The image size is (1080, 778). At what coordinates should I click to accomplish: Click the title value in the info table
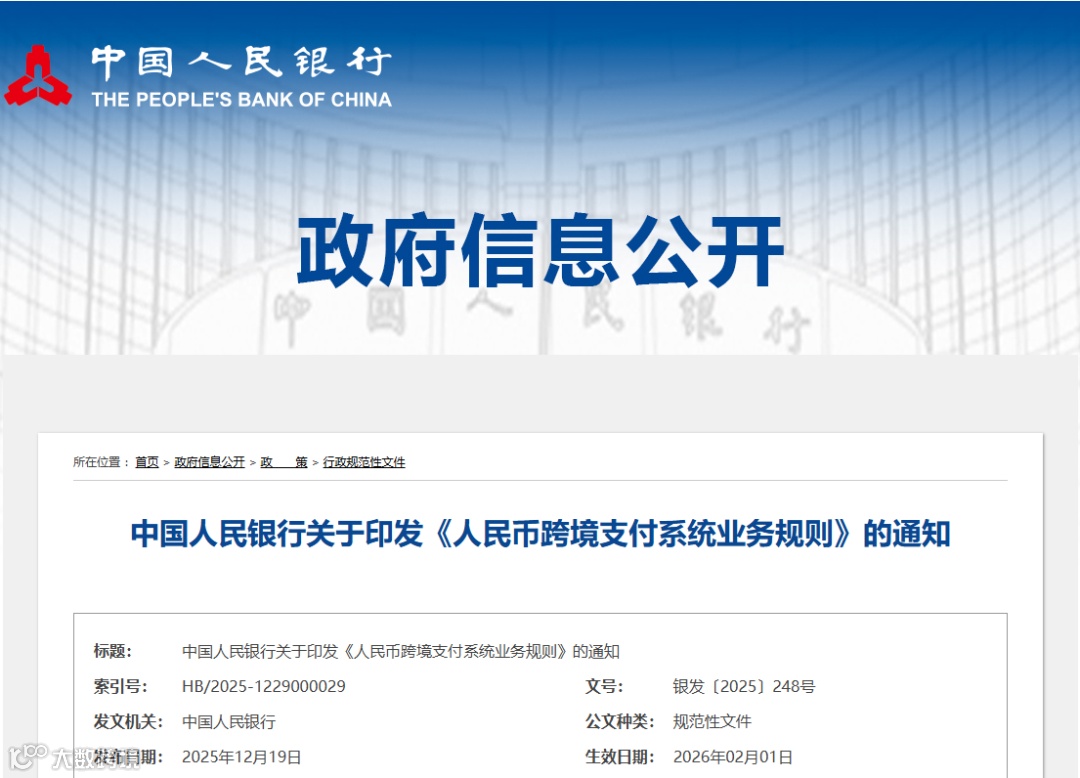click(x=401, y=651)
